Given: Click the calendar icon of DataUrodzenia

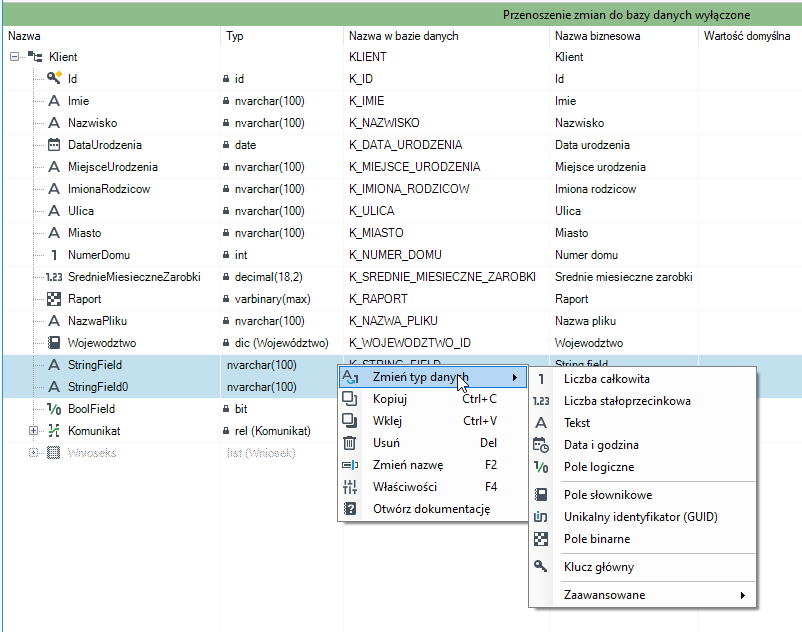Looking at the screenshot, I should 54,145.
